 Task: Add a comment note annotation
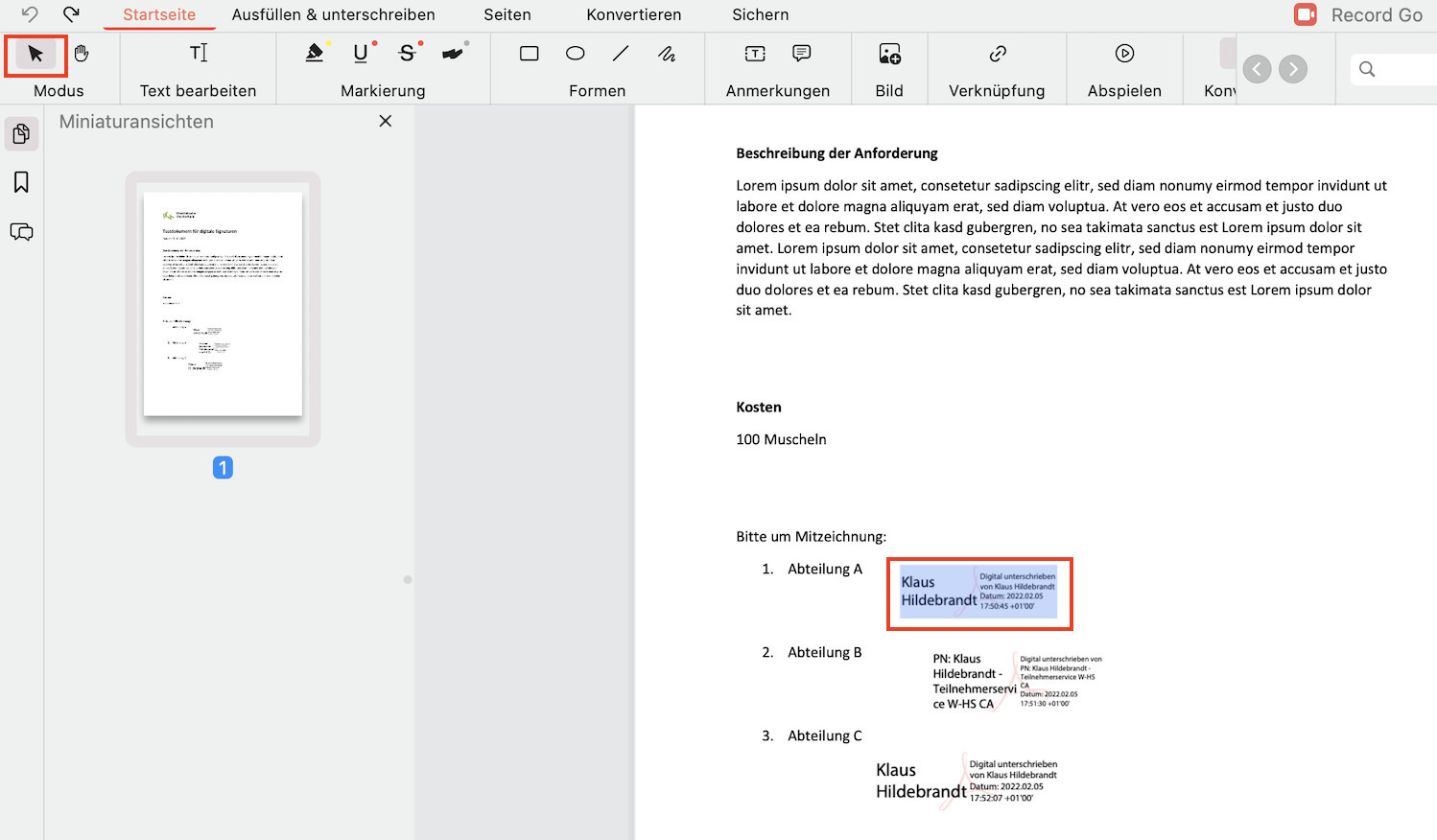click(802, 54)
